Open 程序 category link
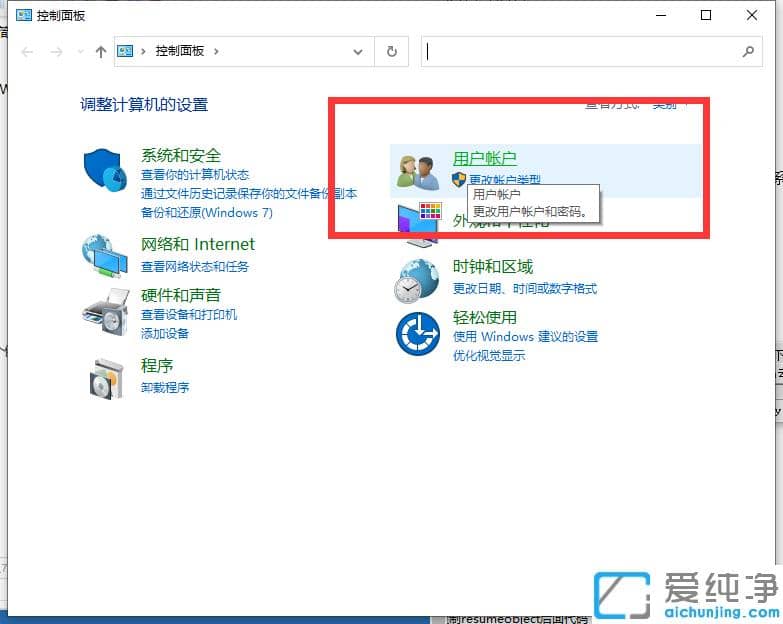 tap(157, 365)
